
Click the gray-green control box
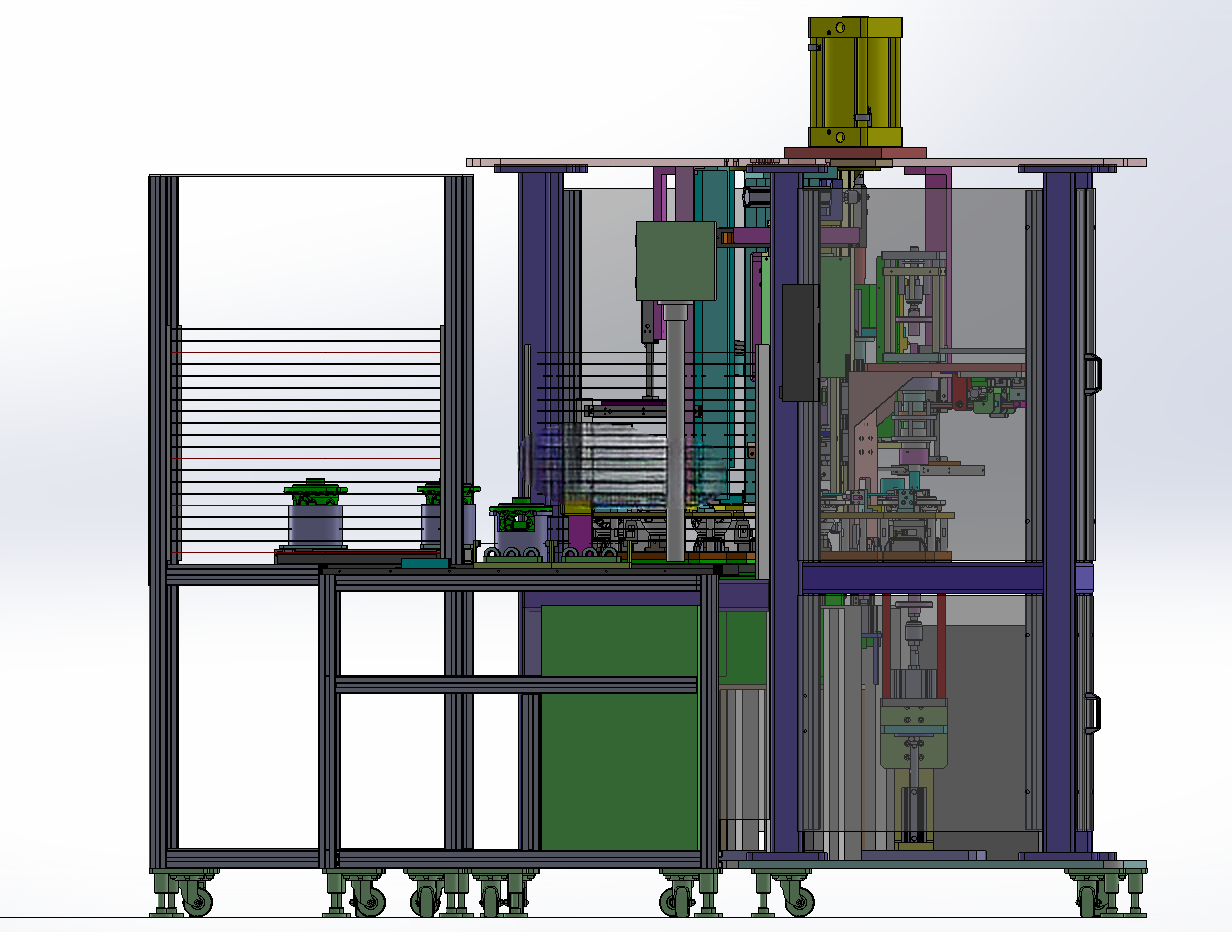676,261
